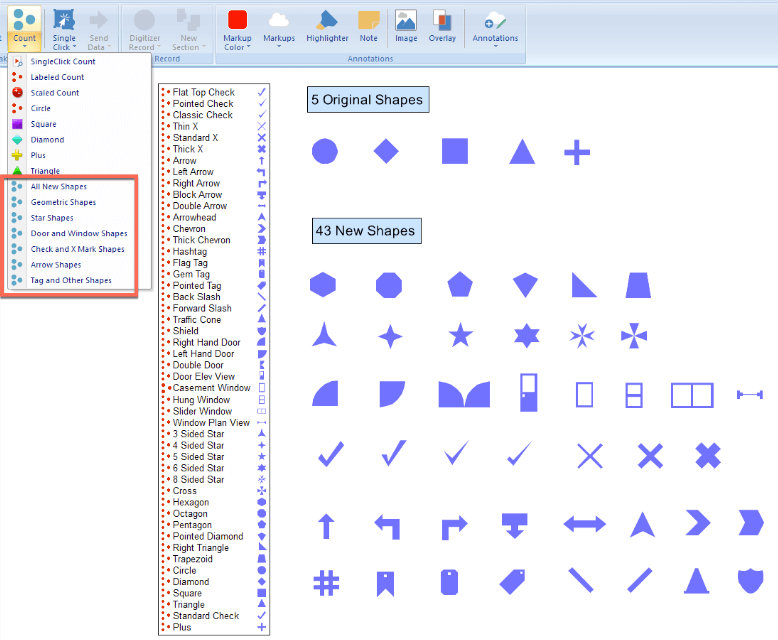Click the window plan view shape
The image size is (778, 640).
click(750, 394)
